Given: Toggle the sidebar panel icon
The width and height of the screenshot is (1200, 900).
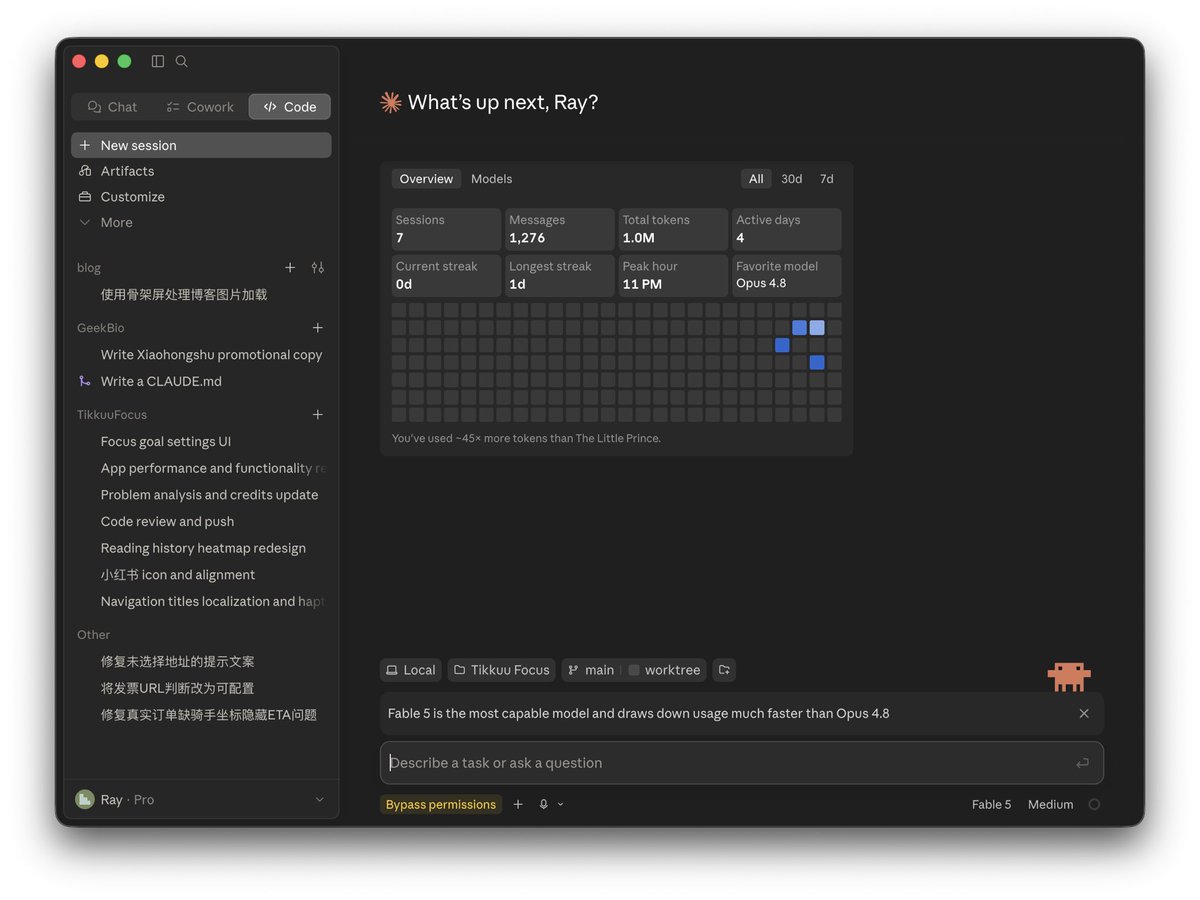Looking at the screenshot, I should [x=158, y=61].
